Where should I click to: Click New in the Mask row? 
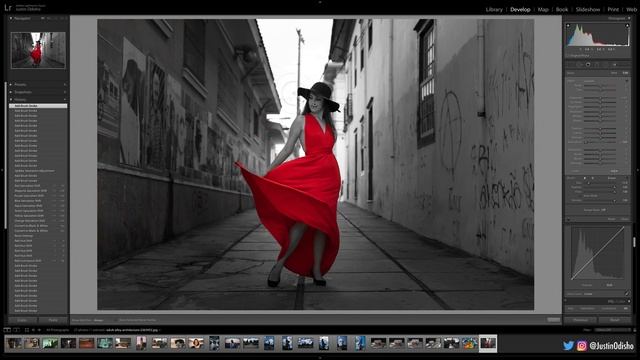point(614,73)
